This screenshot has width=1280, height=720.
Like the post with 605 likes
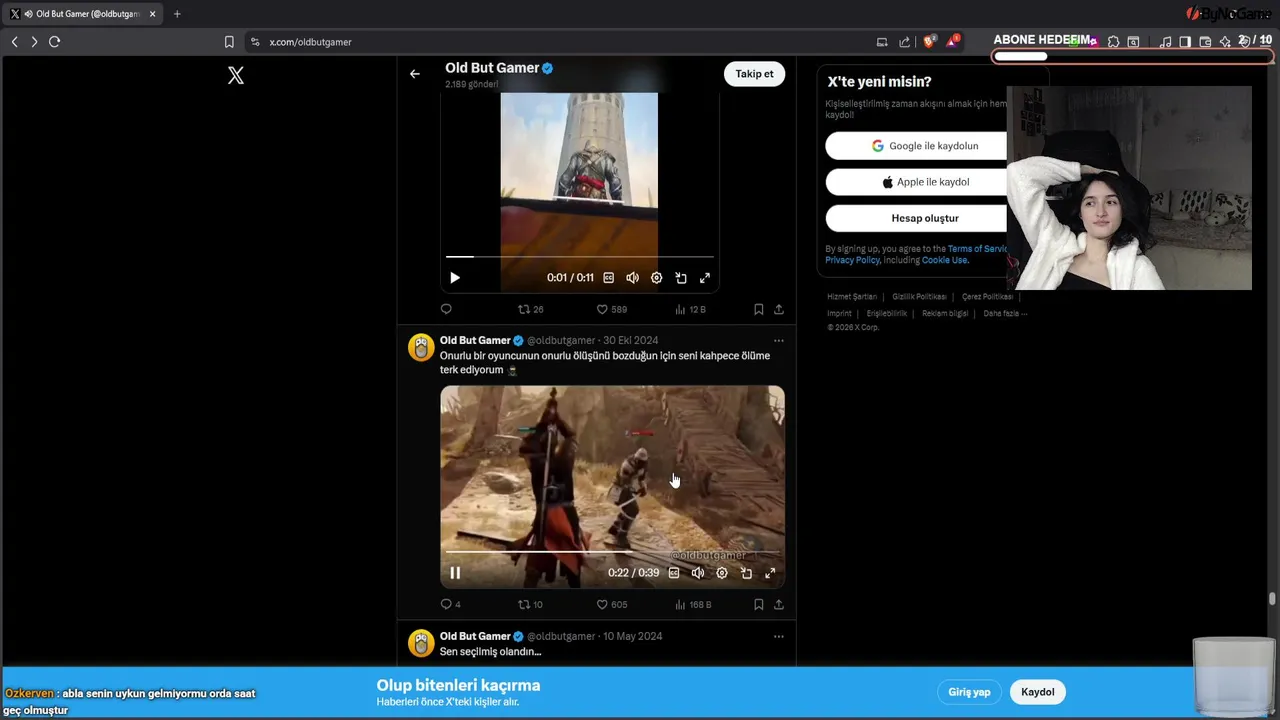[x=611, y=605]
